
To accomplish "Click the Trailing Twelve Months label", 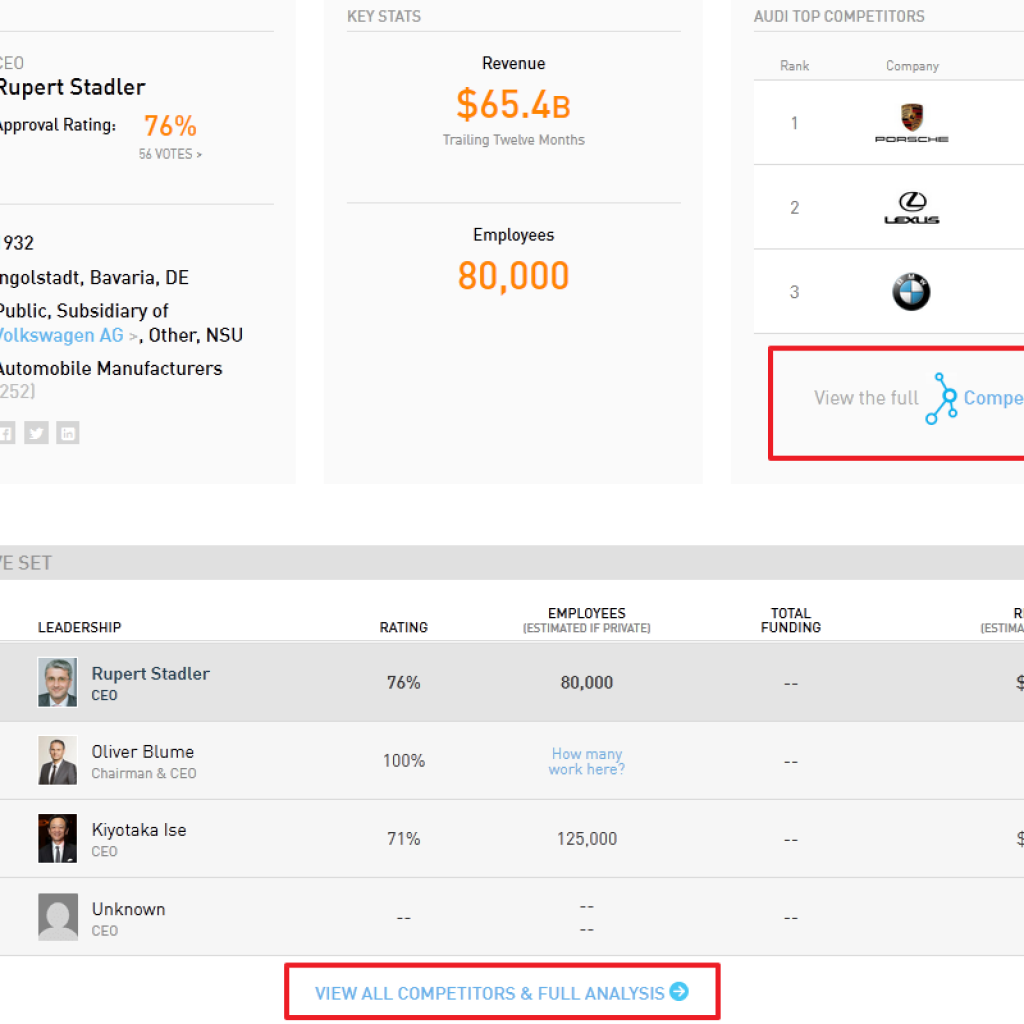I will pos(513,140).
